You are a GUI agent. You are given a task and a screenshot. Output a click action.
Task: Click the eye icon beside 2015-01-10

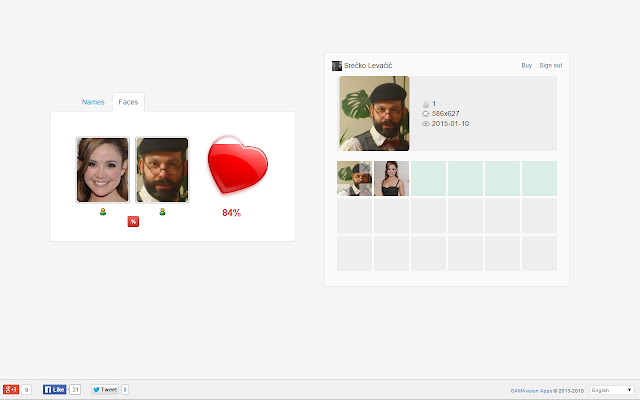pos(426,124)
